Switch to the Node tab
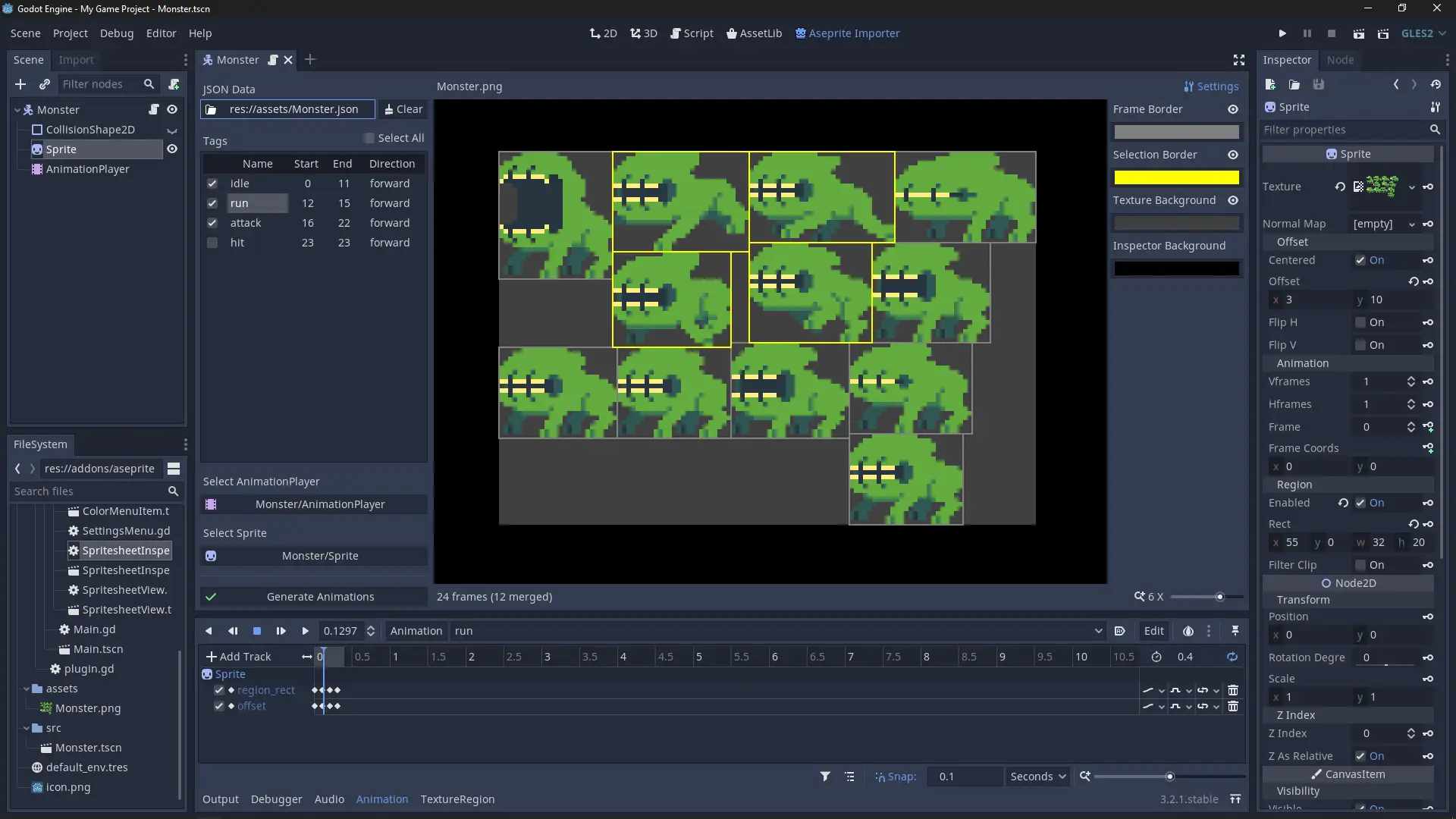 (1340, 60)
